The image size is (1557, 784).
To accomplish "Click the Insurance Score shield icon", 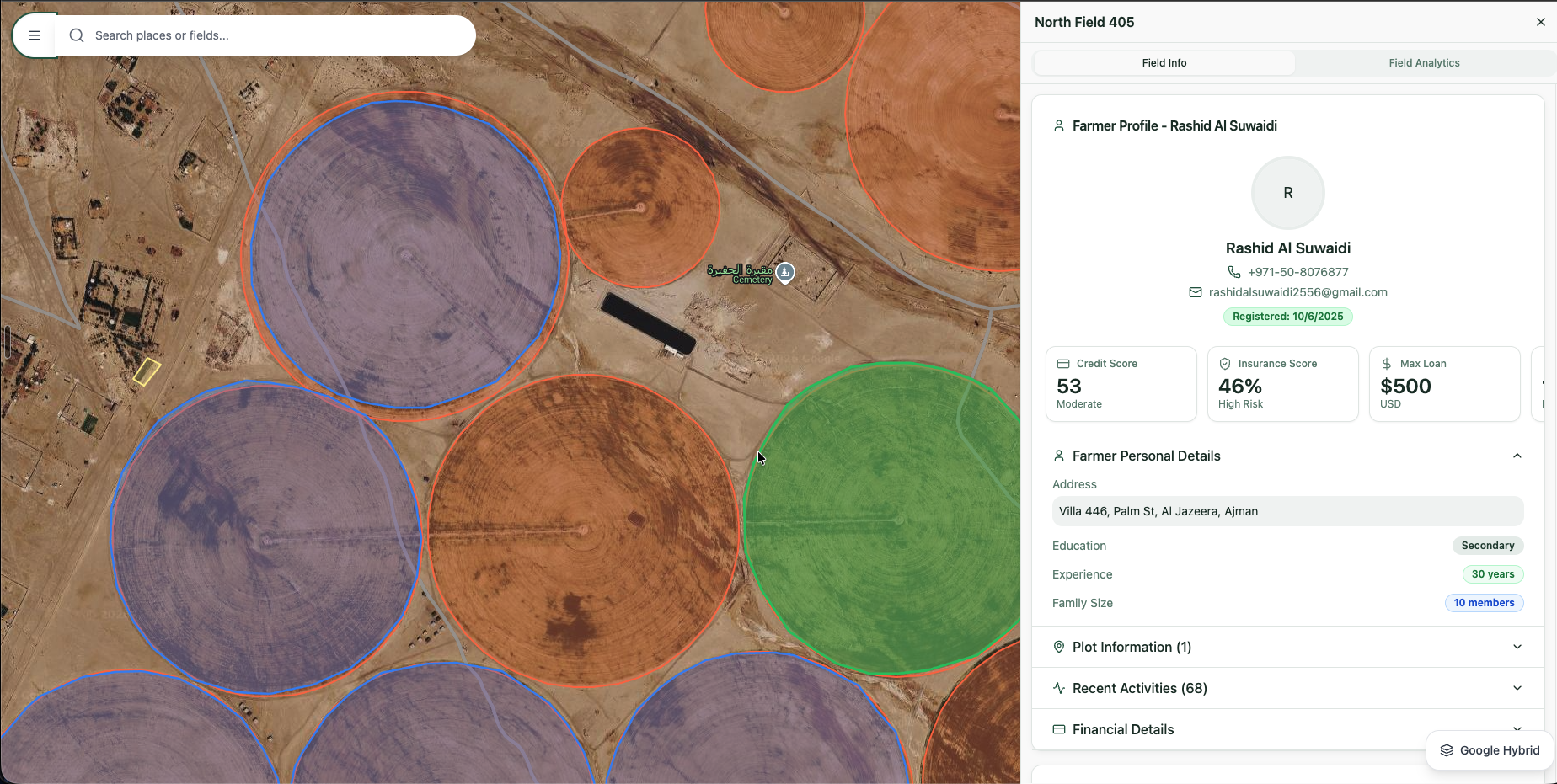I will coord(1225,364).
